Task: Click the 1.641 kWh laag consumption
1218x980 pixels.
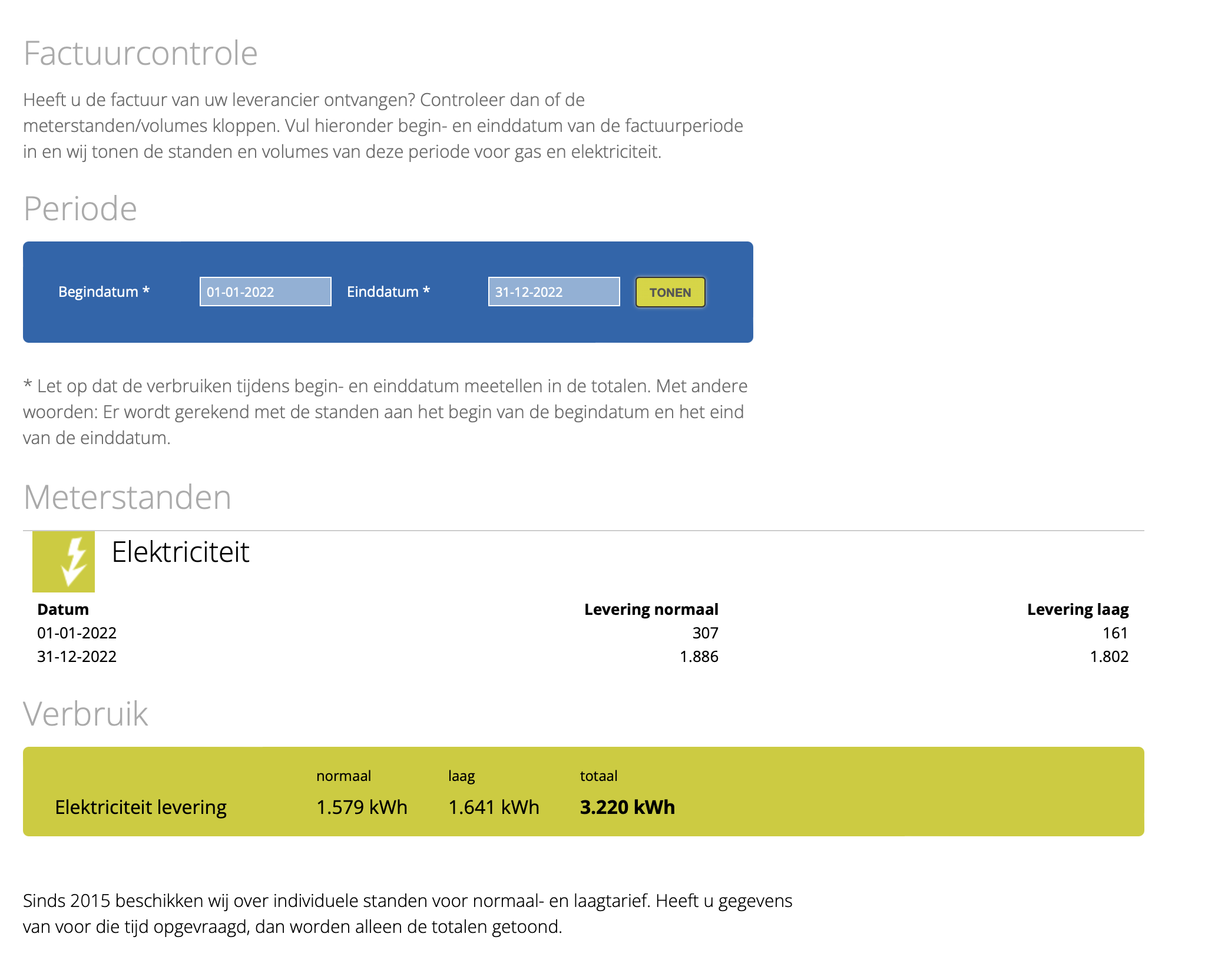Action: (494, 807)
